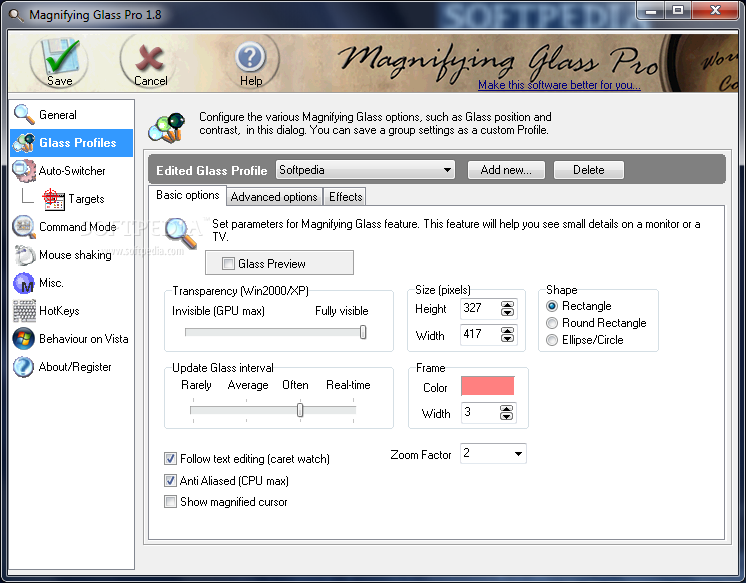Open the Targets tree item
Screen dimensions: 746x583
(x=86, y=199)
